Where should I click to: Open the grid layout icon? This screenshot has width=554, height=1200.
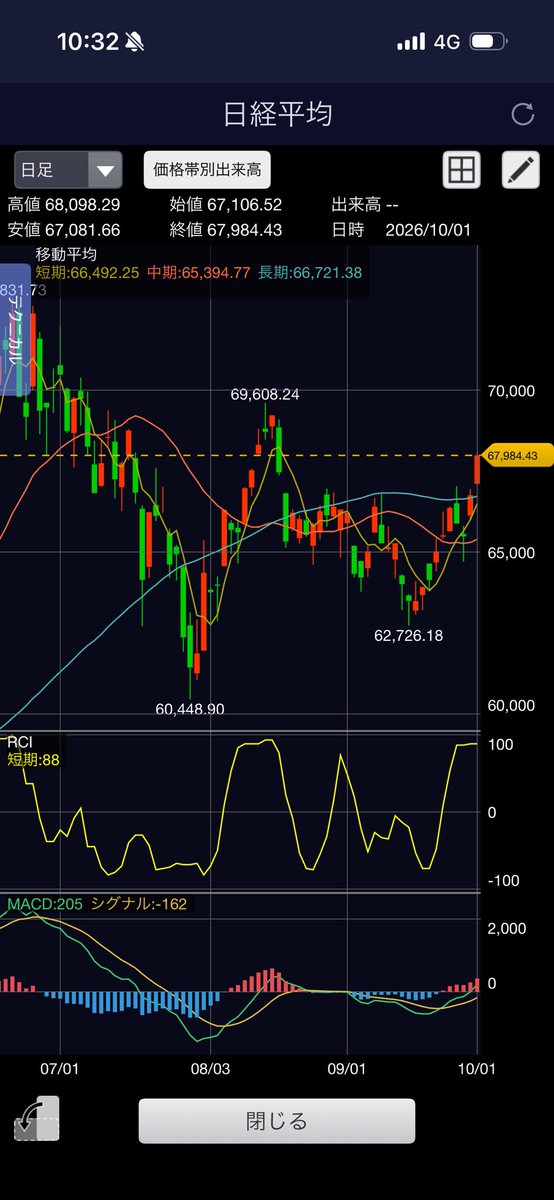point(461,170)
